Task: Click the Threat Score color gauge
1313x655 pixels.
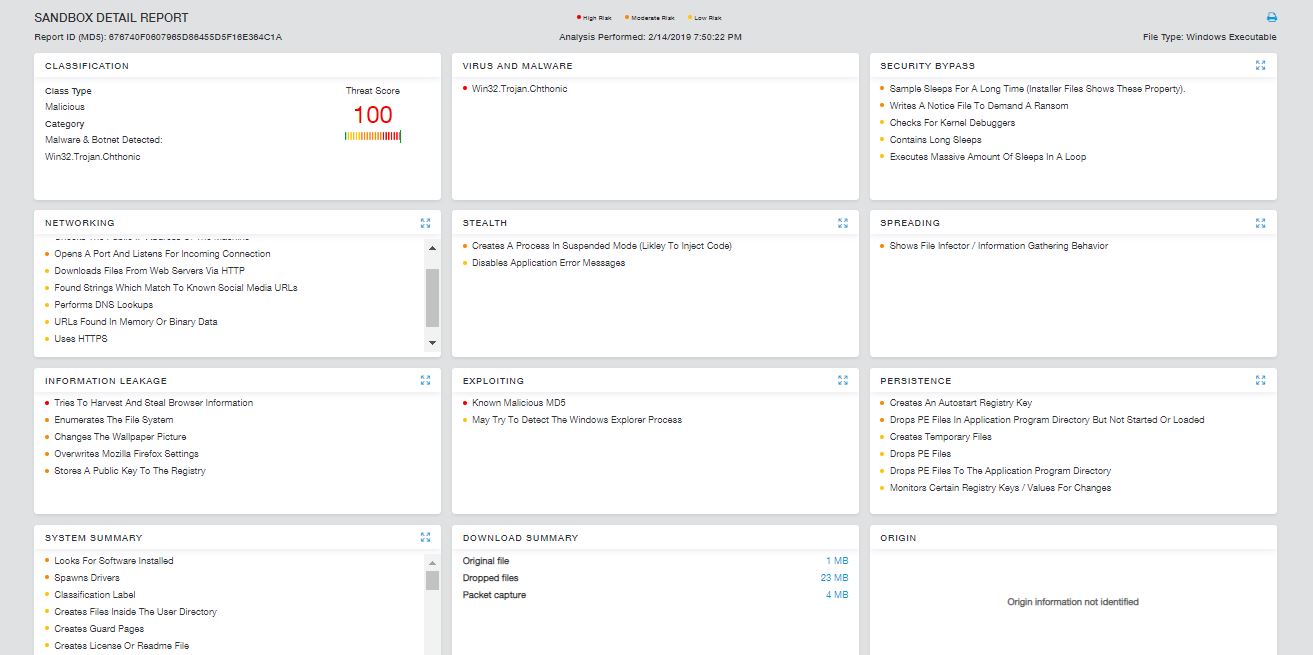Action: [x=372, y=136]
